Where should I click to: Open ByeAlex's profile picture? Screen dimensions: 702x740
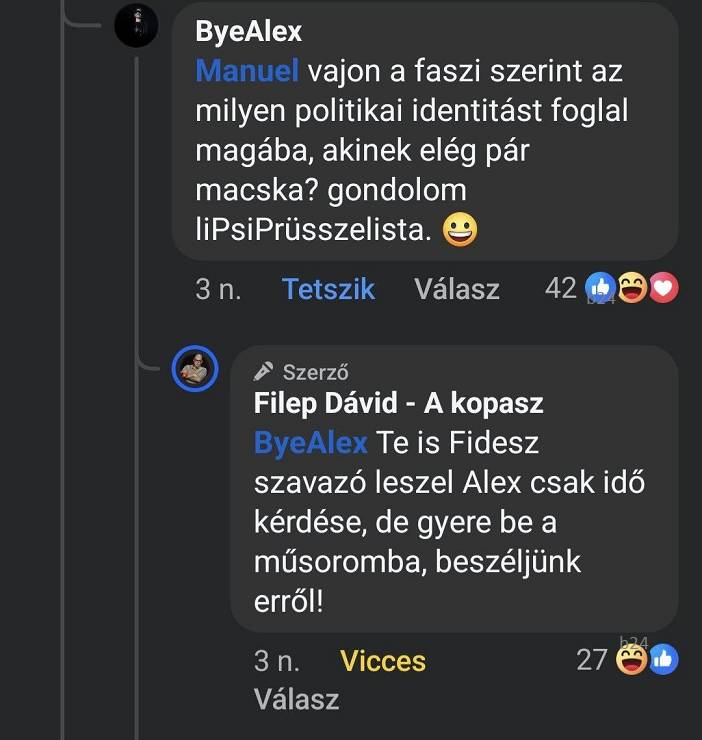pos(137,26)
